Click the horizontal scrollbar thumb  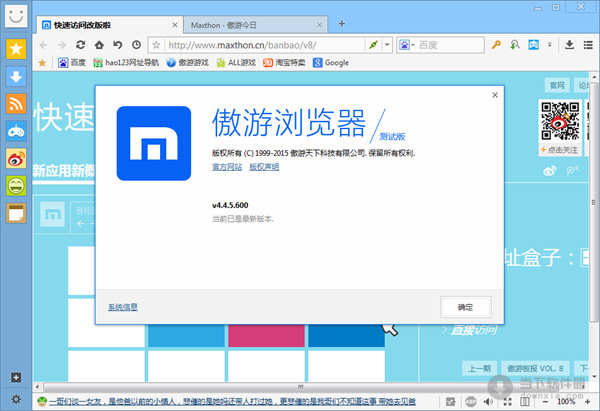point(300,387)
